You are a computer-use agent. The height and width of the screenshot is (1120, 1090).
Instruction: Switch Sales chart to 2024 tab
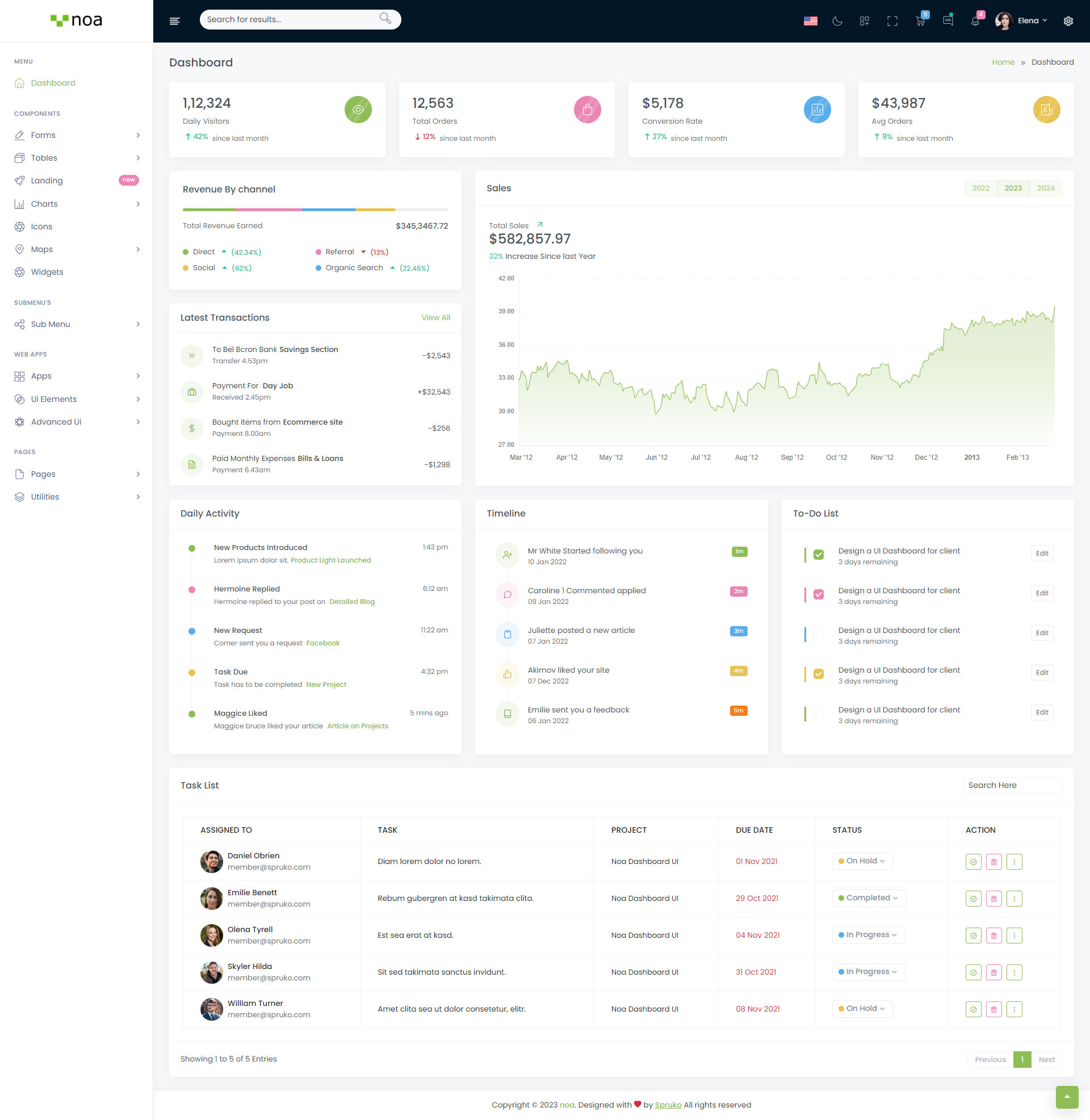tap(1045, 188)
